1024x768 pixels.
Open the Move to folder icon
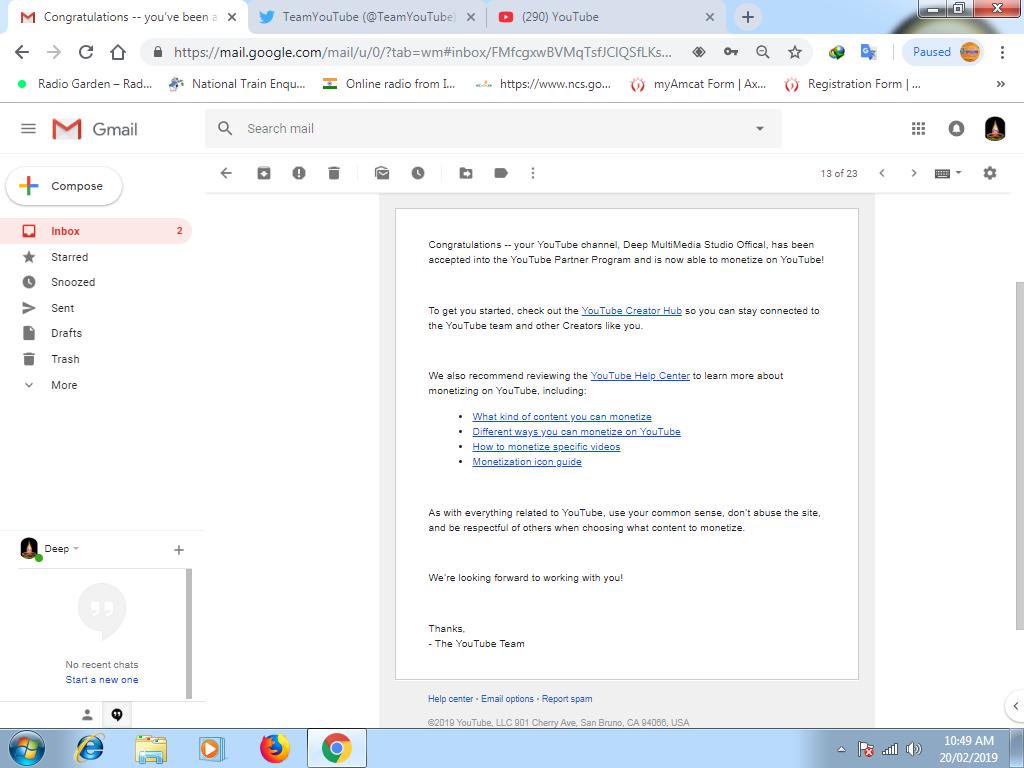466,173
